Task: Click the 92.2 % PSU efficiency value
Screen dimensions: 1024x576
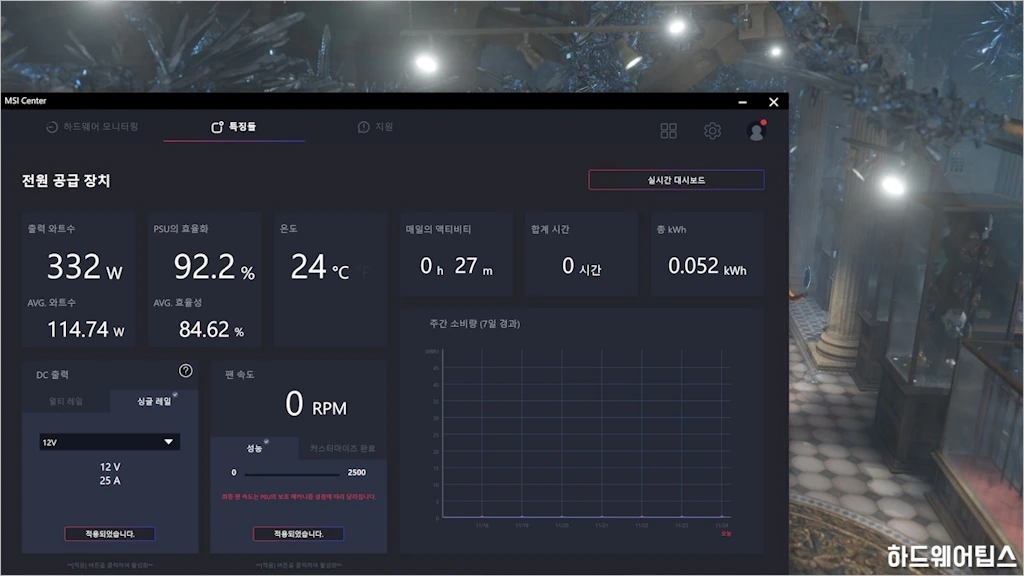Action: tap(214, 266)
